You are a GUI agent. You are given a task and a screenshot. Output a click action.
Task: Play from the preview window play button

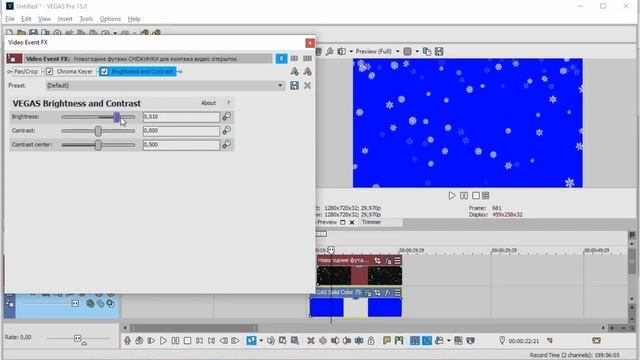click(x=451, y=196)
